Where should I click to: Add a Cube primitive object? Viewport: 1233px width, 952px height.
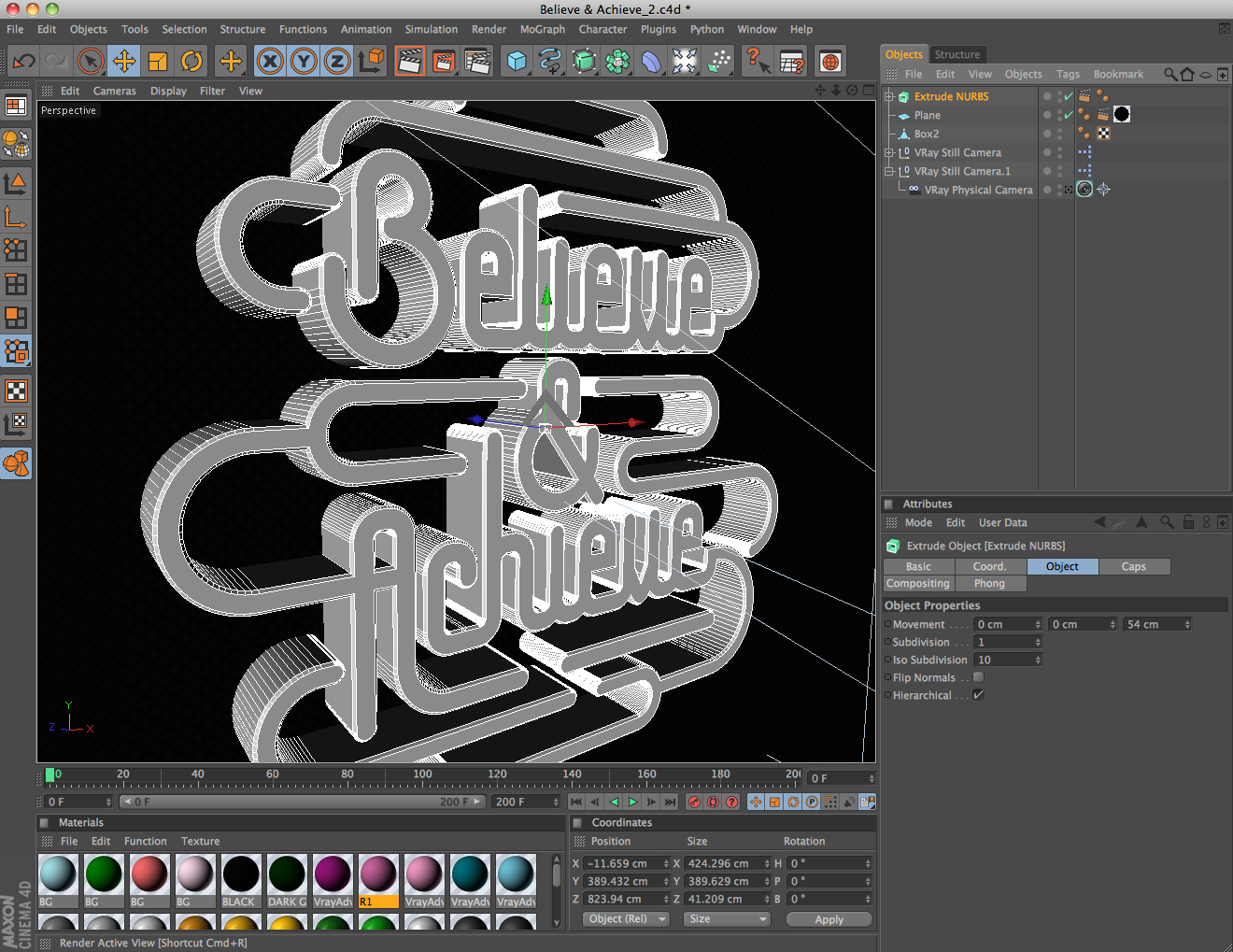pyautogui.click(x=517, y=62)
